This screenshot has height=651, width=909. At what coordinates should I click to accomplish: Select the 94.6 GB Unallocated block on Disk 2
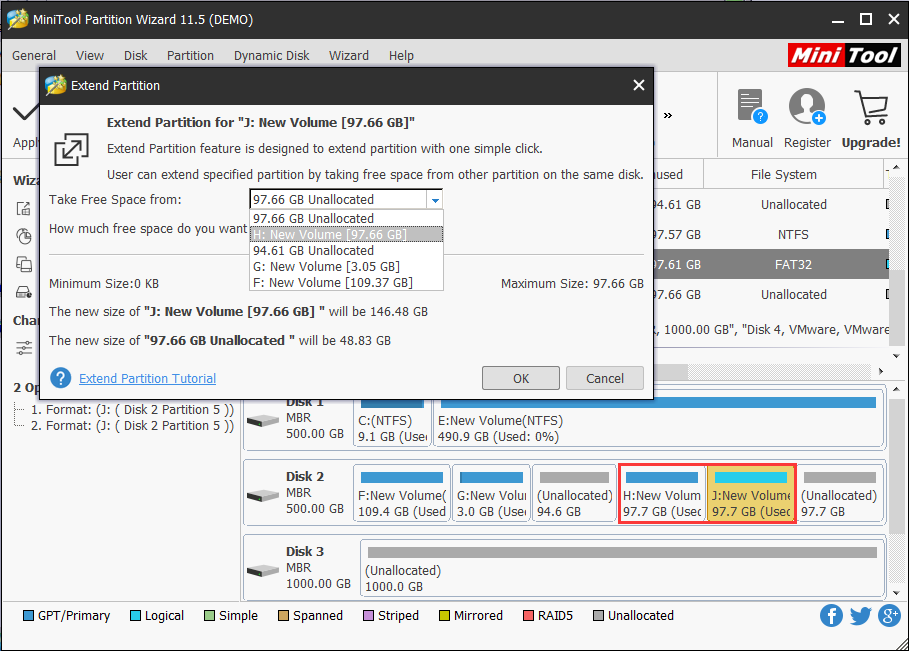tap(574, 494)
